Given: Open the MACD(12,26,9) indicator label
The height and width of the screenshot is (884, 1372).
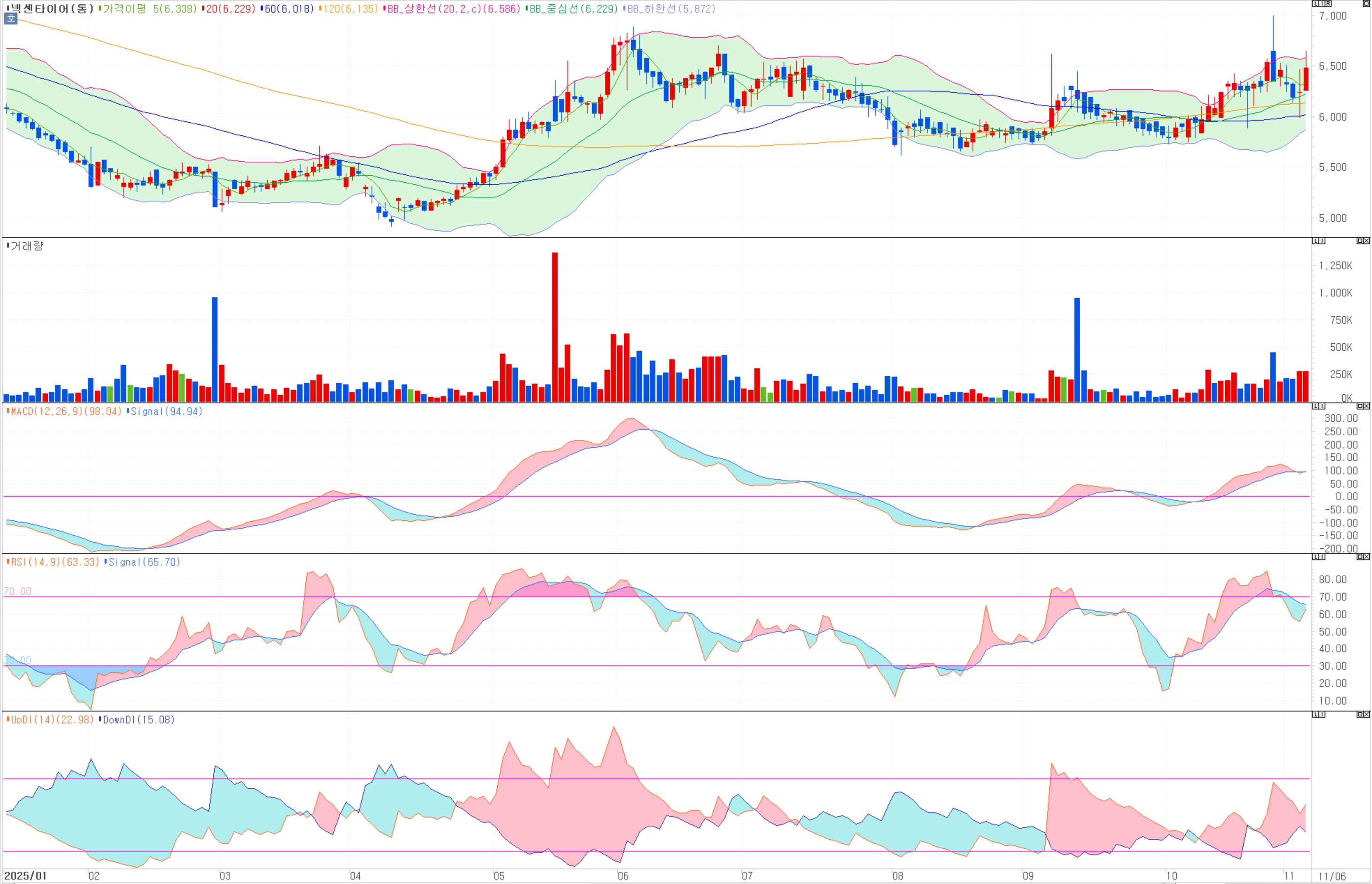Looking at the screenshot, I should click(x=64, y=412).
